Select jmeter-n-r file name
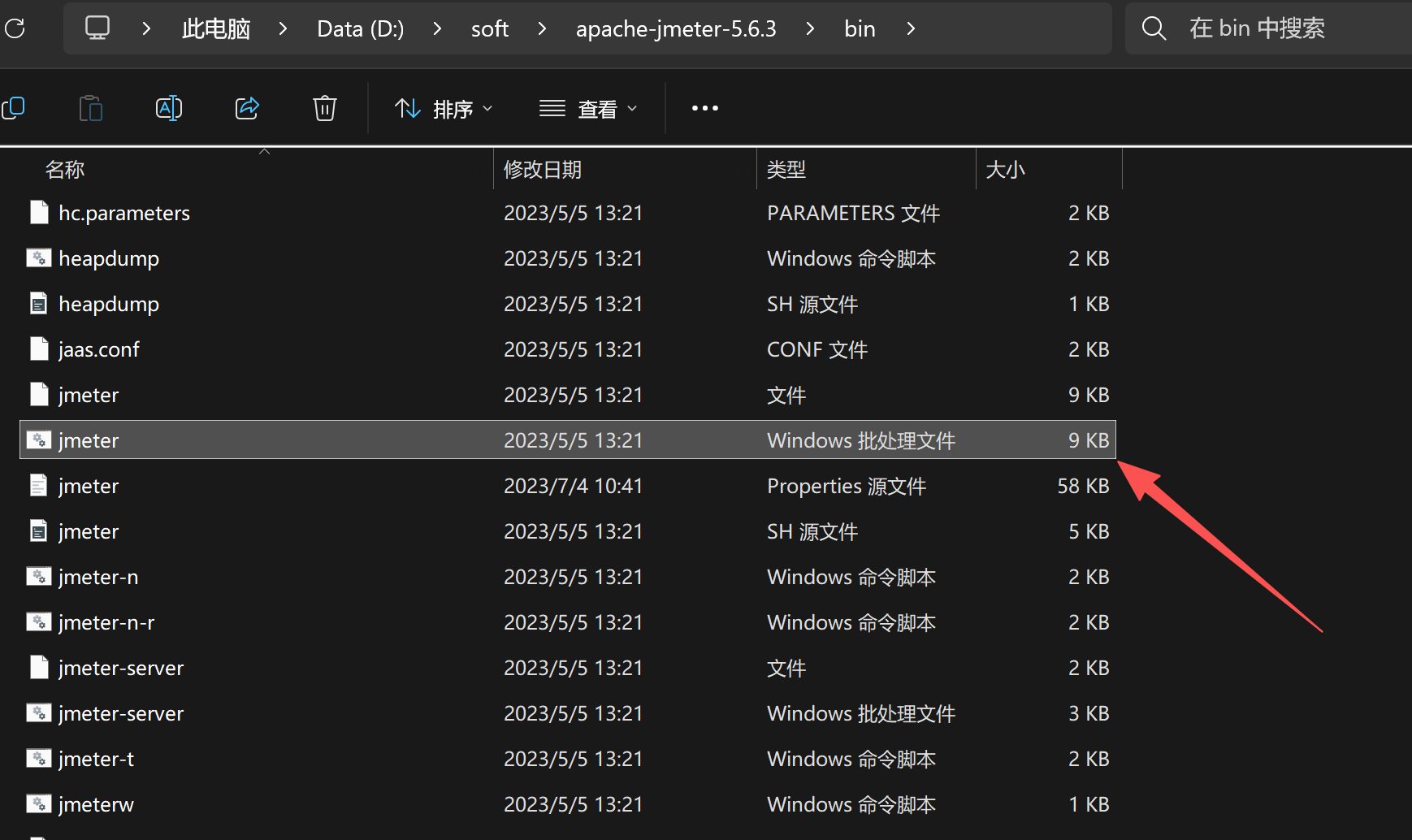Screen dimensions: 1412x840 [106, 622]
